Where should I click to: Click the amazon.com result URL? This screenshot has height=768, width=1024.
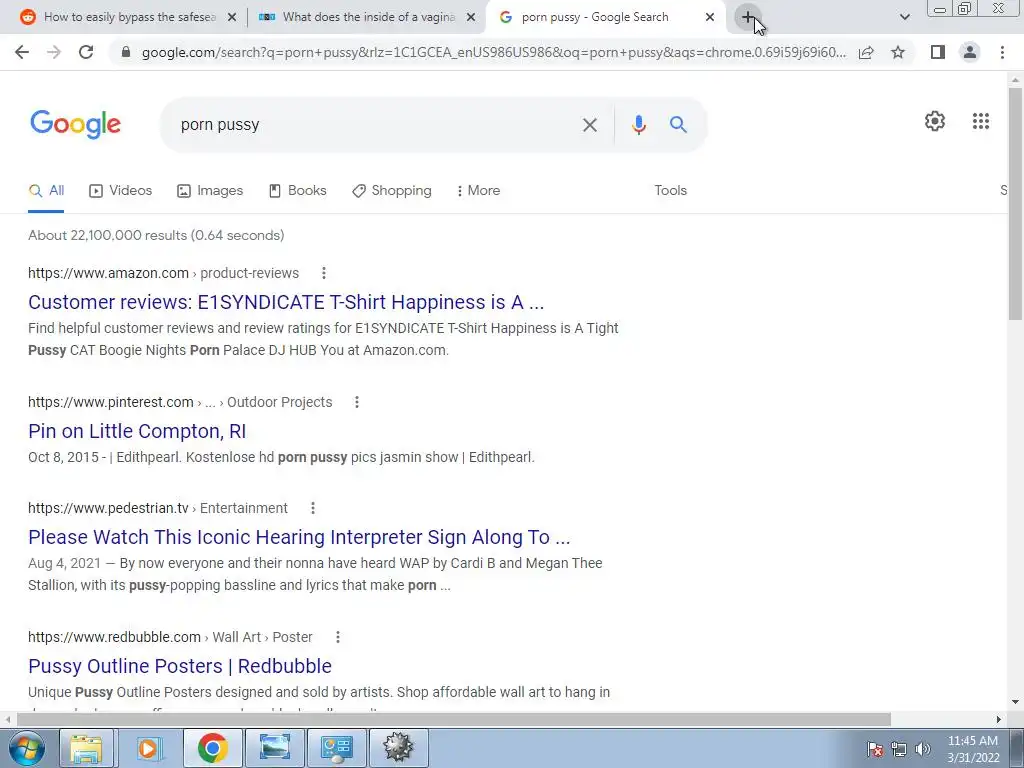pos(163,273)
